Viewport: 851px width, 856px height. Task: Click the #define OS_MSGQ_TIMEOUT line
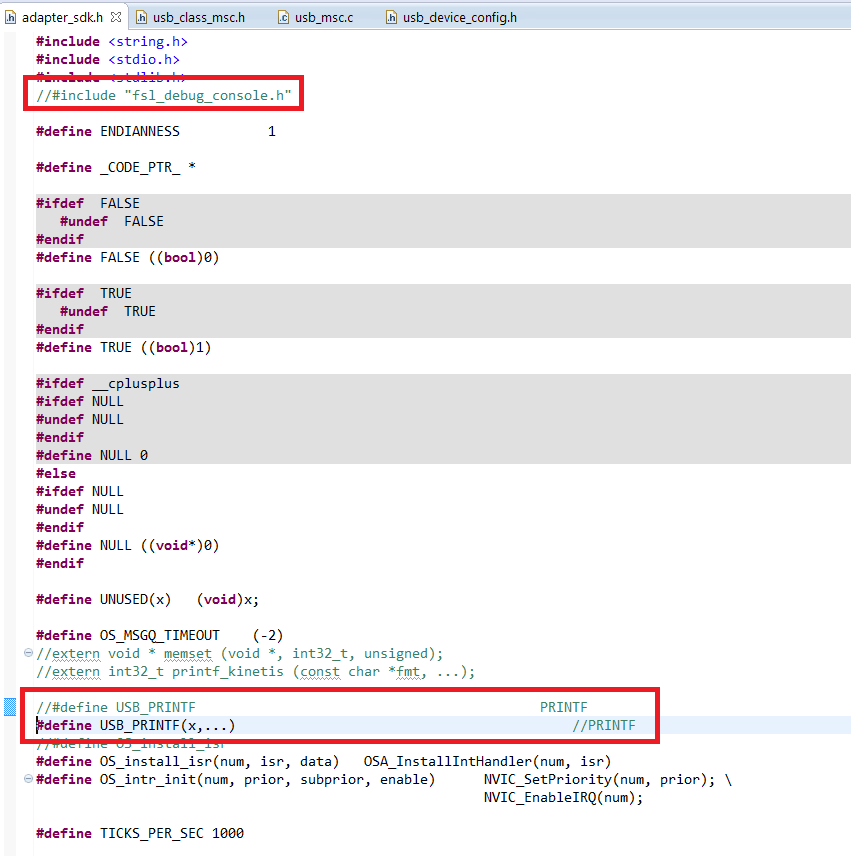pos(160,636)
